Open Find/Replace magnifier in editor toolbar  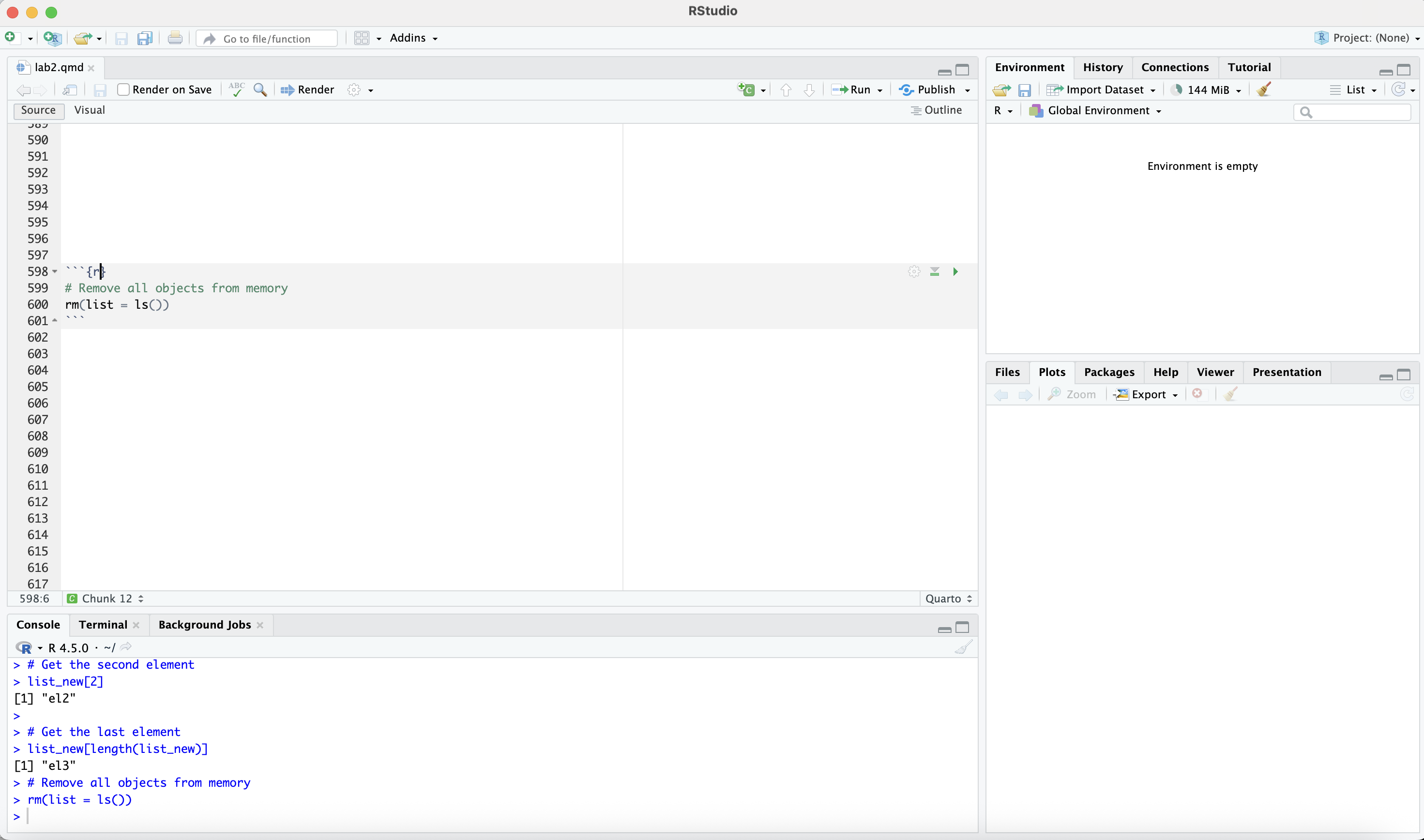click(x=260, y=90)
